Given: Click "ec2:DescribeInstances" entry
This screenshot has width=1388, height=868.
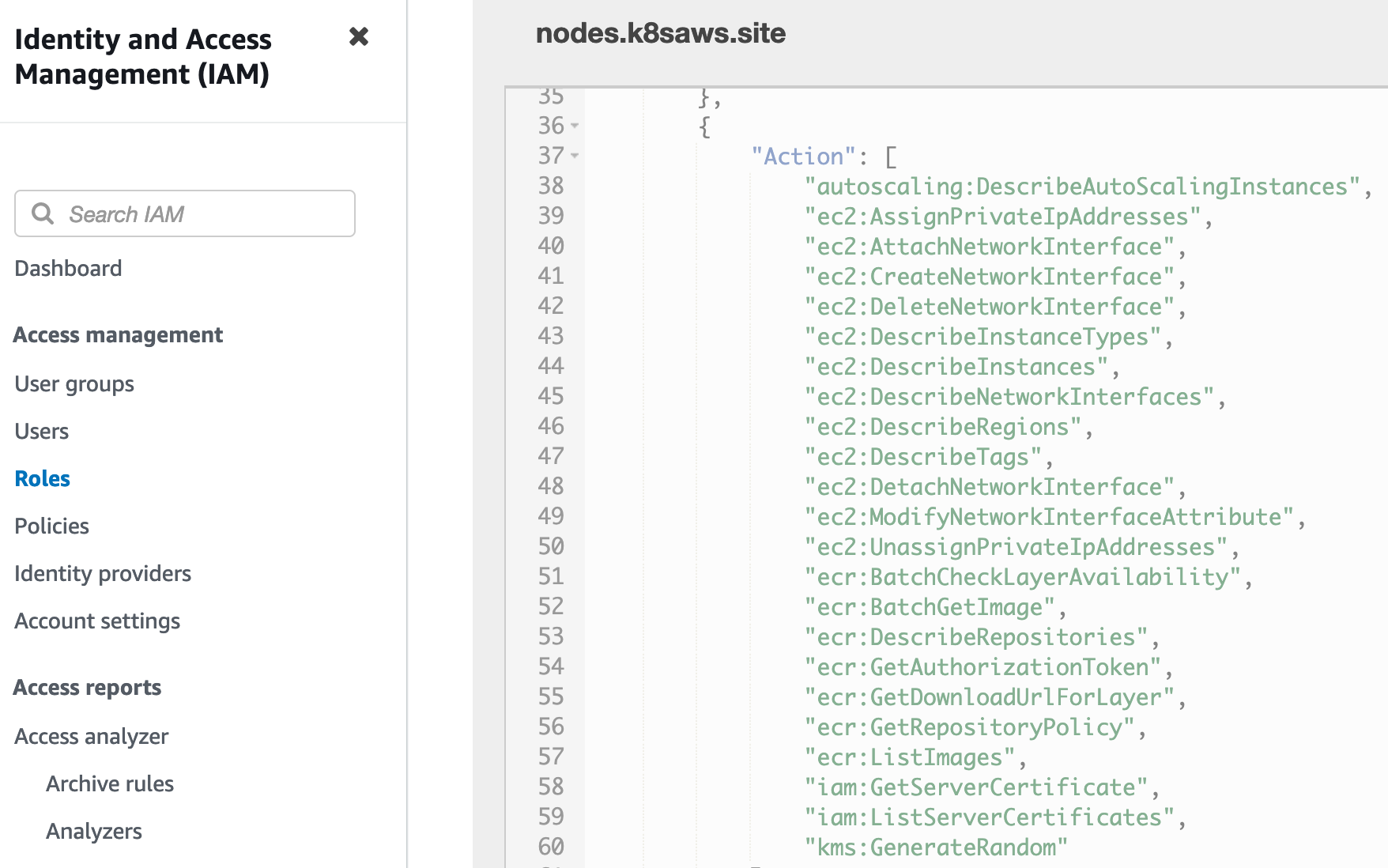Looking at the screenshot, I should pyautogui.click(x=956, y=367).
